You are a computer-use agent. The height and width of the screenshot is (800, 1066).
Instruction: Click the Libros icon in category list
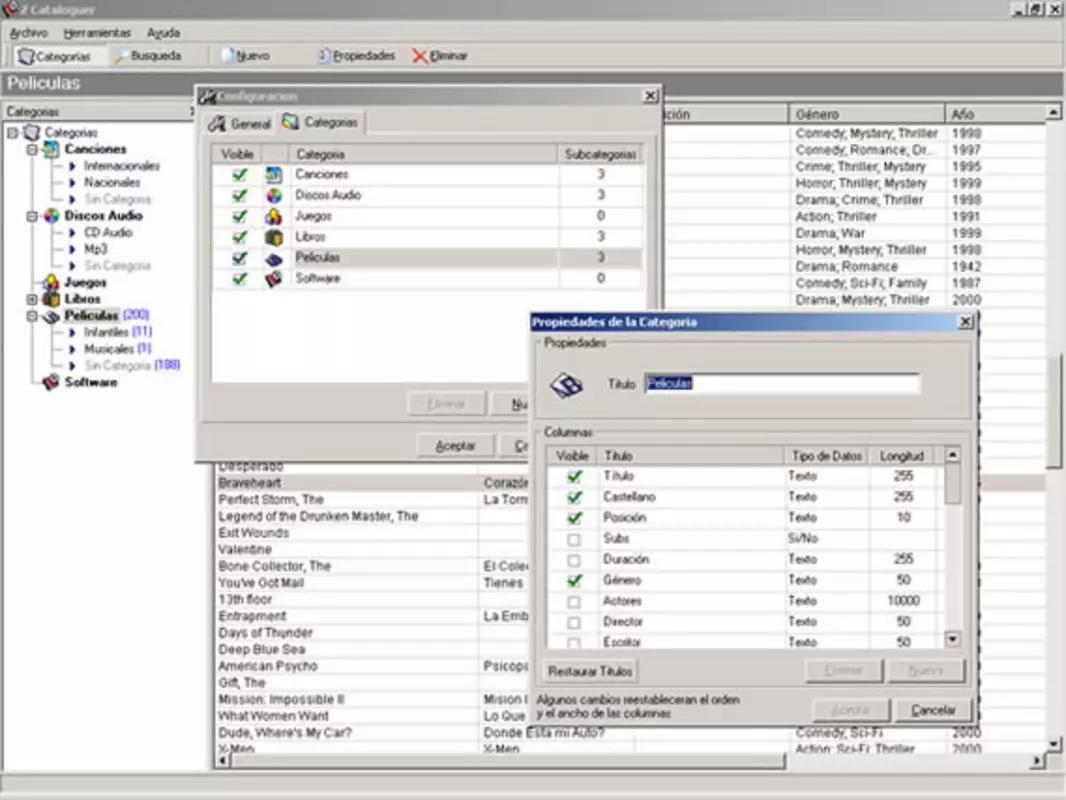tap(273, 237)
